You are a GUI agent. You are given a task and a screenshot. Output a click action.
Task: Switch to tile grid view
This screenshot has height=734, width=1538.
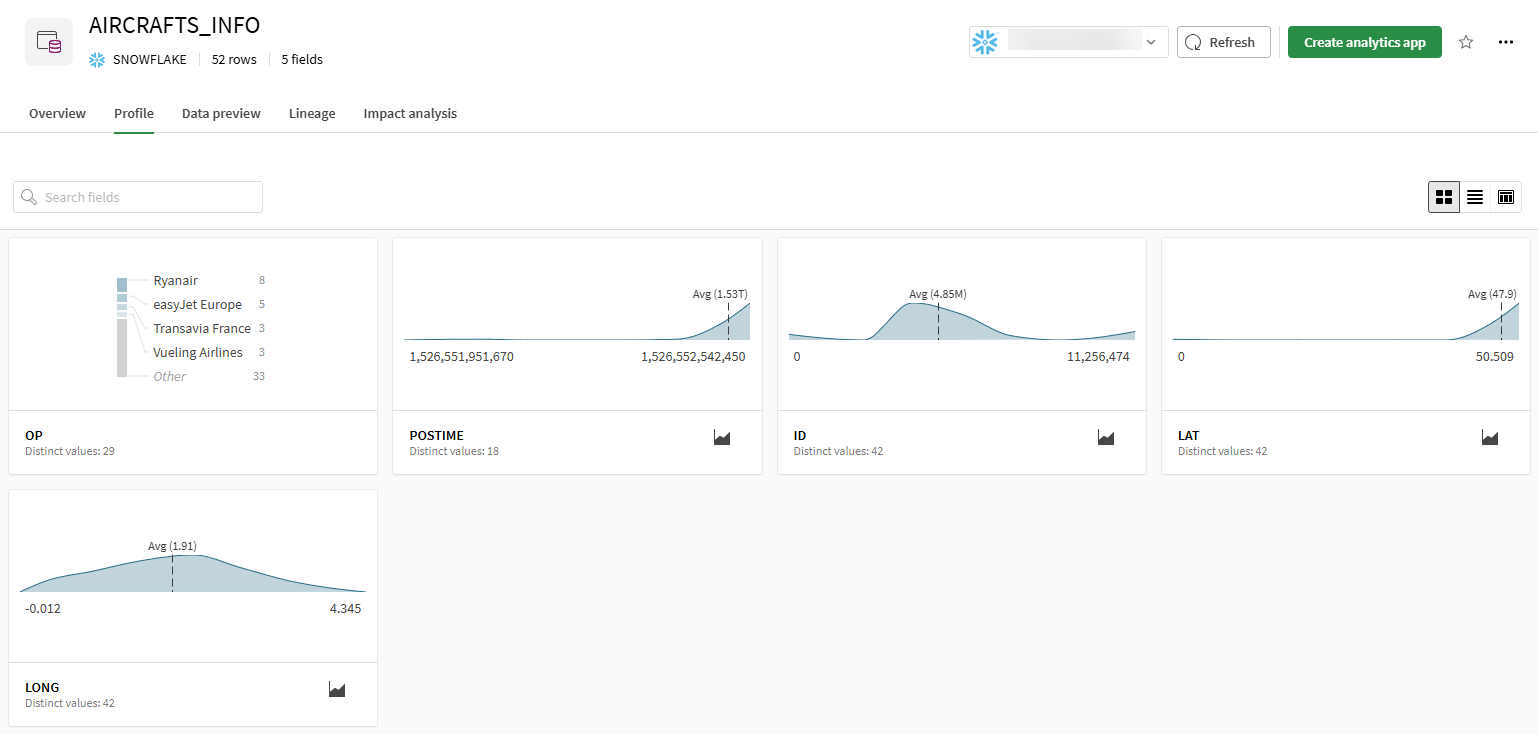point(1444,197)
